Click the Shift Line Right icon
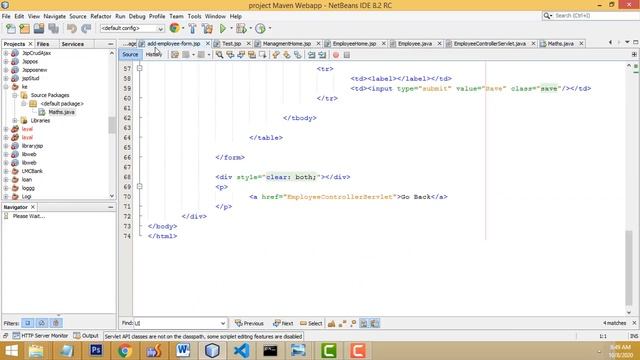The height and width of the screenshot is (360, 640). 322,55
